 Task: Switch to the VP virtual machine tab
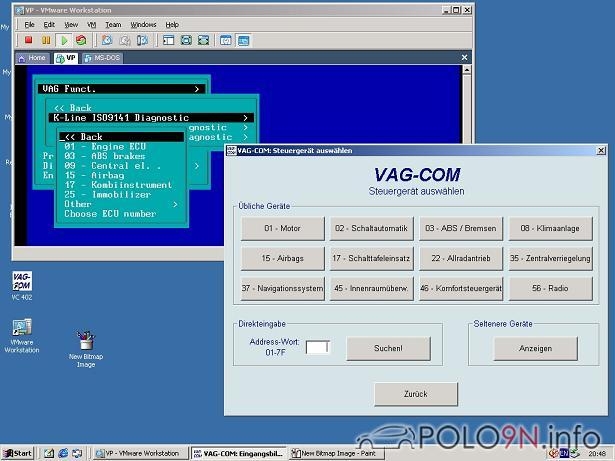pos(66,58)
